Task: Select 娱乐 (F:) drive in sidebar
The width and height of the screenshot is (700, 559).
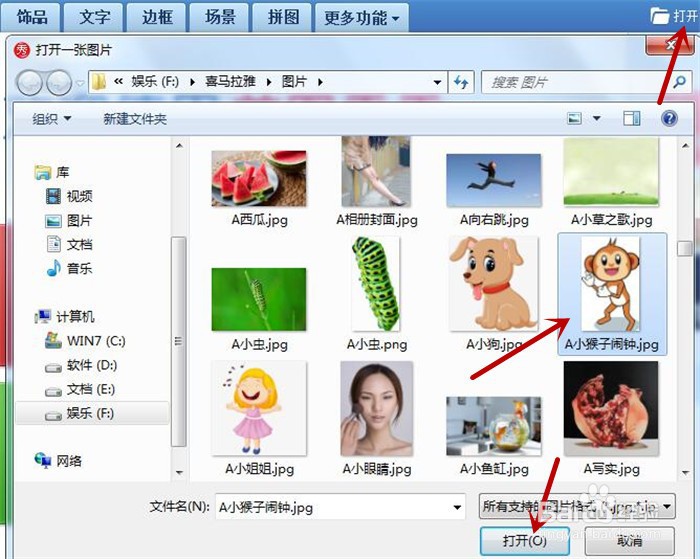Action: pyautogui.click(x=92, y=413)
